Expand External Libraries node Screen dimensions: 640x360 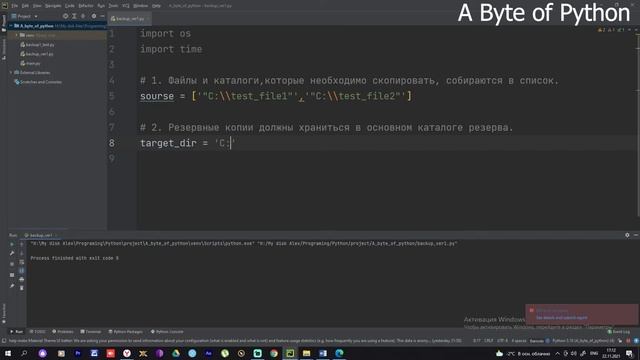click(x=11, y=73)
